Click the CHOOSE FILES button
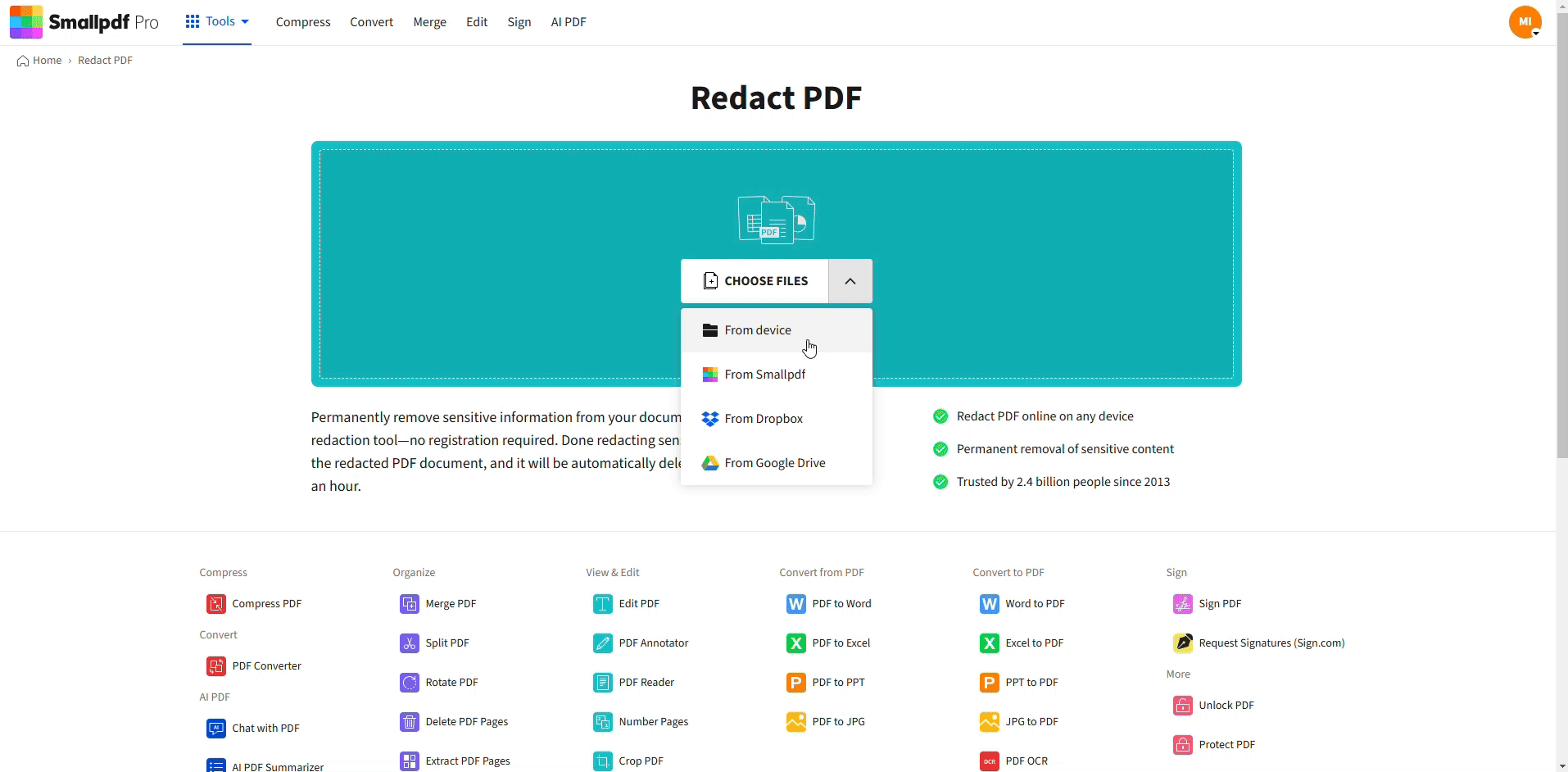Screen dimensions: 1568x772 coord(755,281)
